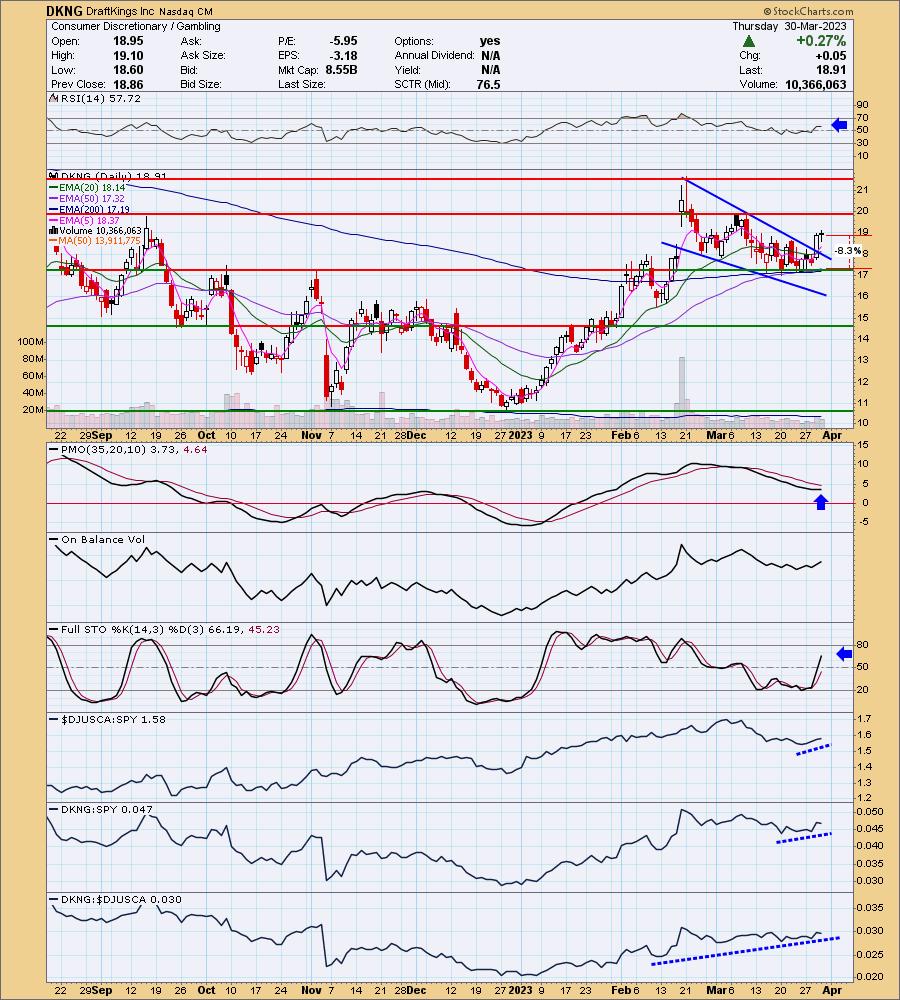Click the EMA(50) 17.32 legend entry
Screen dimensions: 900x1000
[87, 198]
